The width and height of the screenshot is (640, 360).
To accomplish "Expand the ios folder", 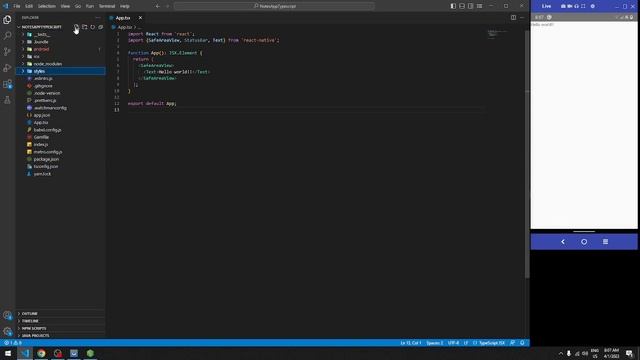I will click(60, 56).
